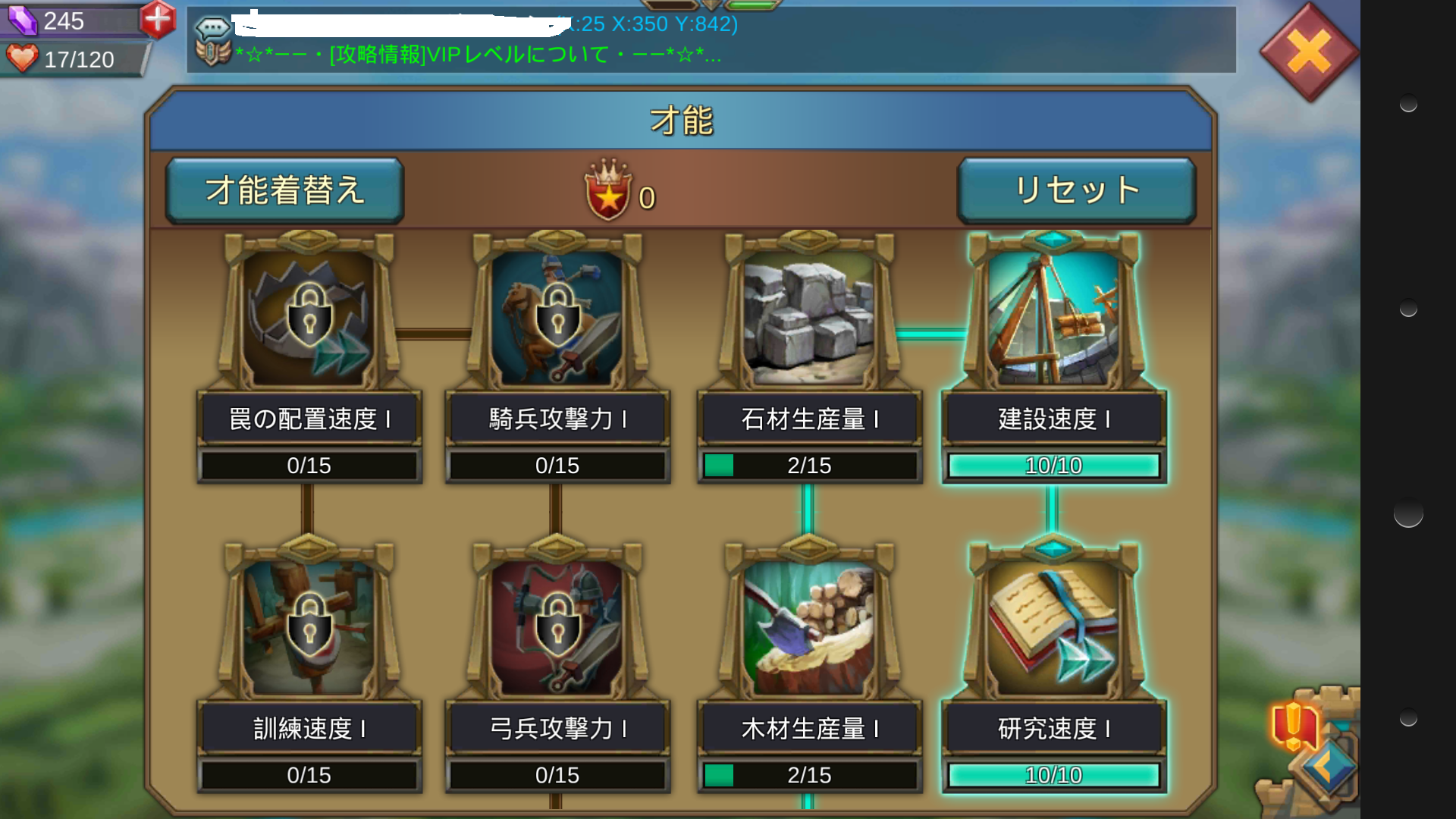This screenshot has height=819, width=1456.
Task: Select the 研究速度 I label
Action: (x=1053, y=729)
